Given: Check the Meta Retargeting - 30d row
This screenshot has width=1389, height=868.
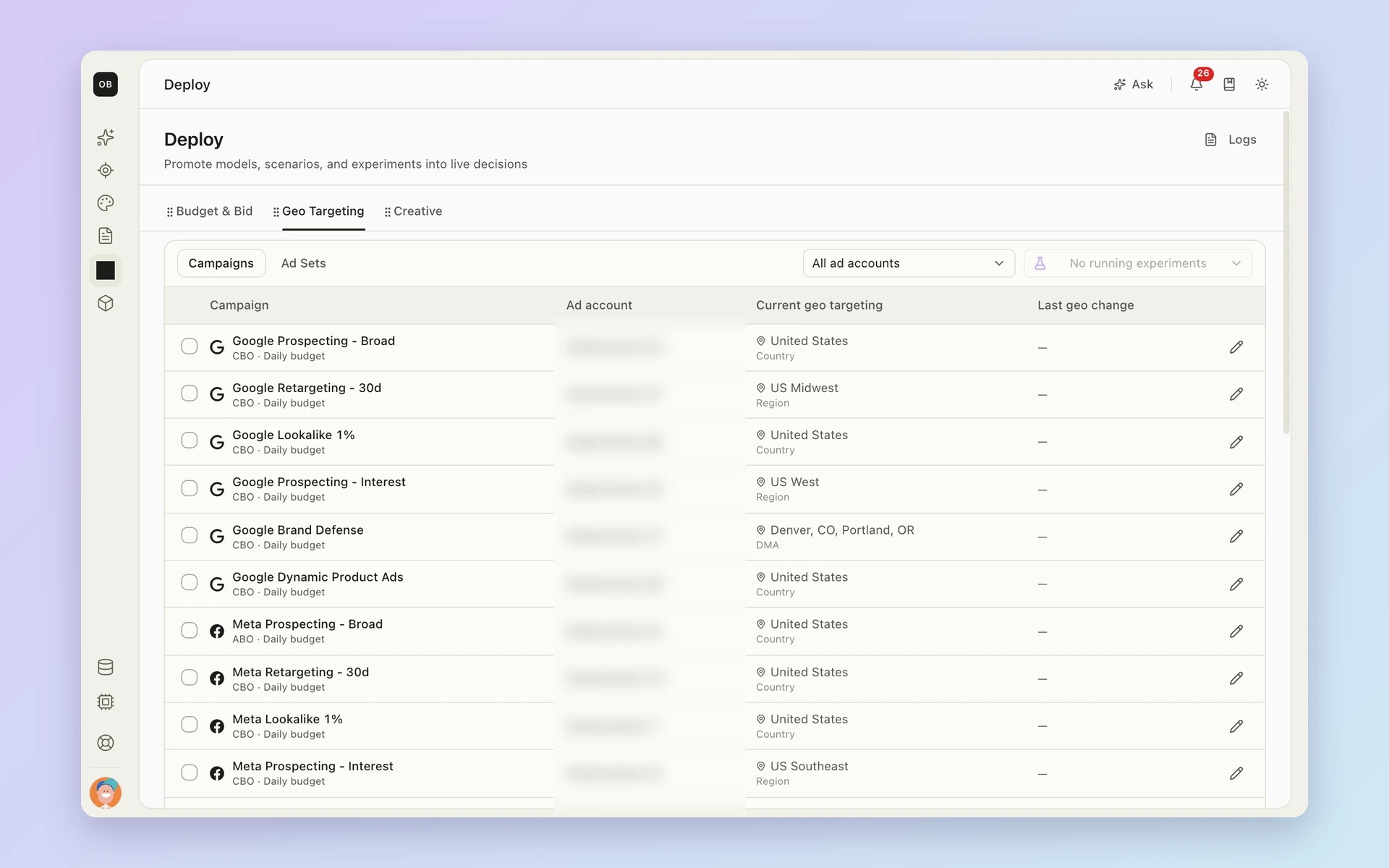Looking at the screenshot, I should [190, 678].
